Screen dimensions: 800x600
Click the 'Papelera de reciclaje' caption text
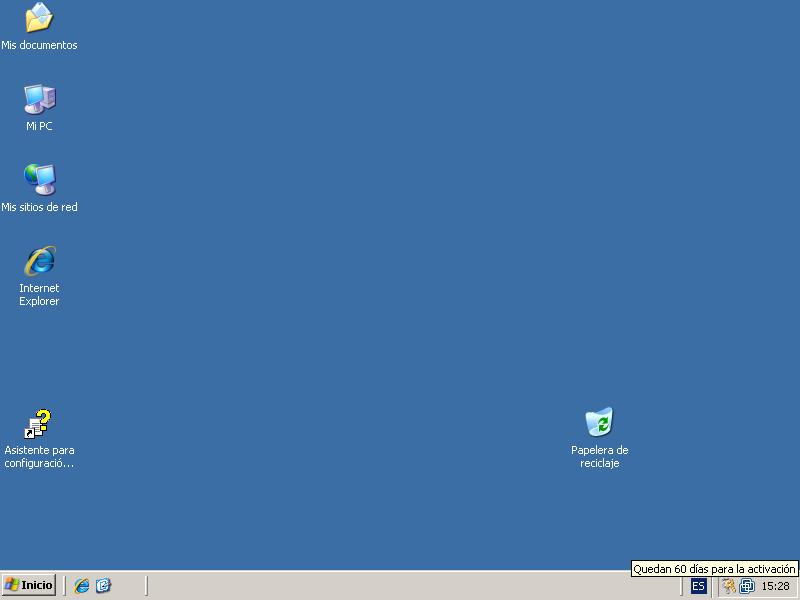tap(599, 457)
